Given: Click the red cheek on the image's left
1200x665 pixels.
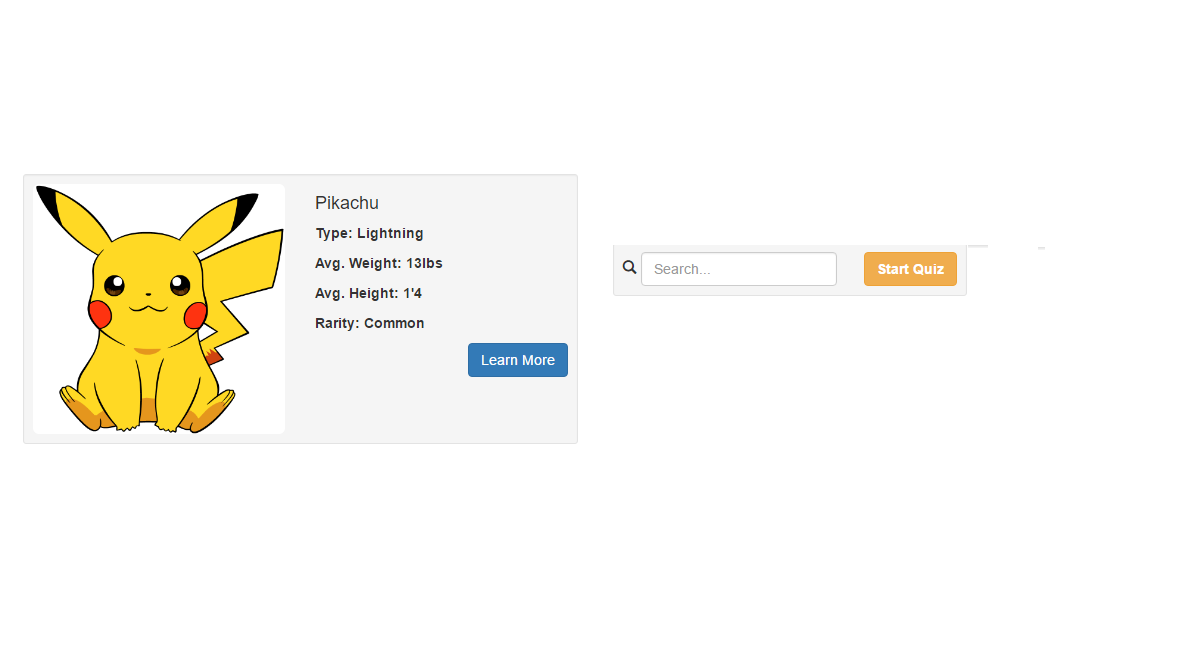Looking at the screenshot, I should 100,314.
